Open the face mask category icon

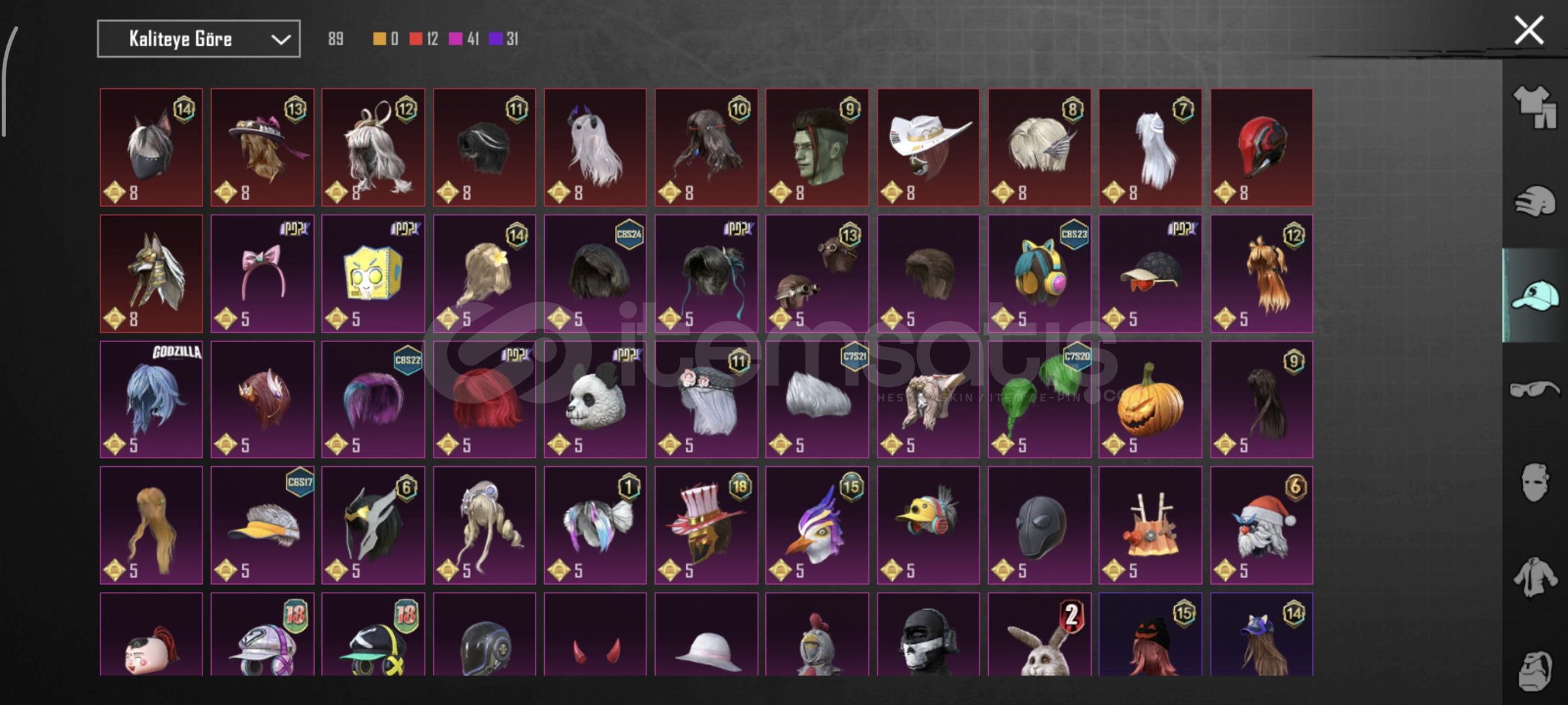tap(1535, 482)
